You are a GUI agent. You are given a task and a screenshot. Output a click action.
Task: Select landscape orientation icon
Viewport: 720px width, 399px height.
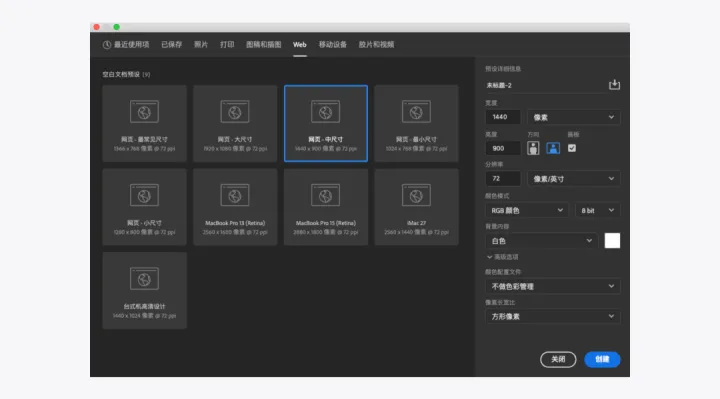(x=553, y=148)
